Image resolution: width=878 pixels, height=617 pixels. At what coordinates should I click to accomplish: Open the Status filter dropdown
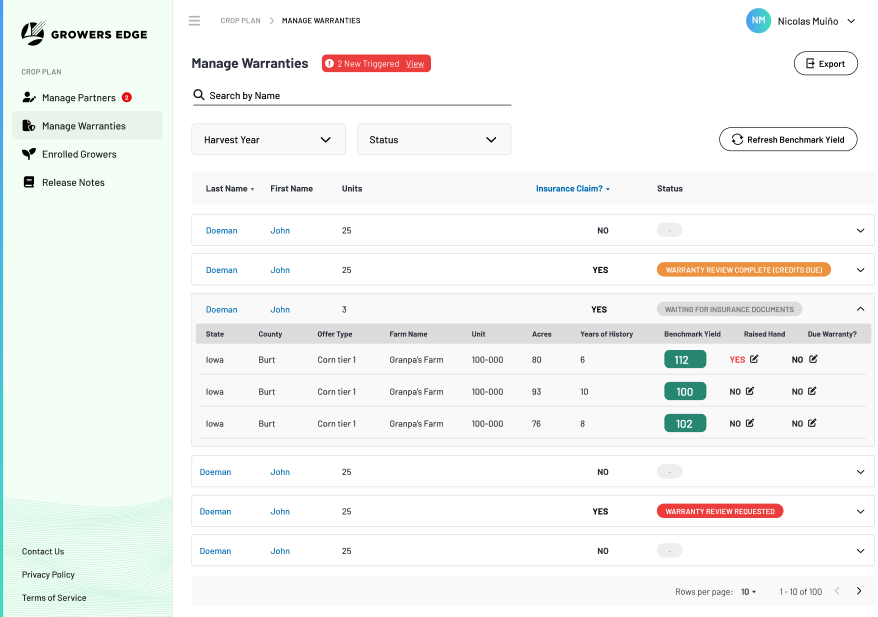click(433, 140)
